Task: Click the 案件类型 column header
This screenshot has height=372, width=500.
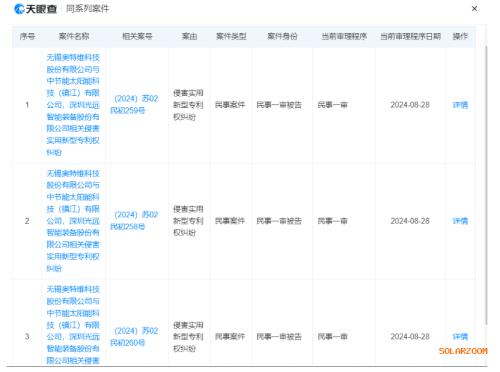Action: pos(231,36)
